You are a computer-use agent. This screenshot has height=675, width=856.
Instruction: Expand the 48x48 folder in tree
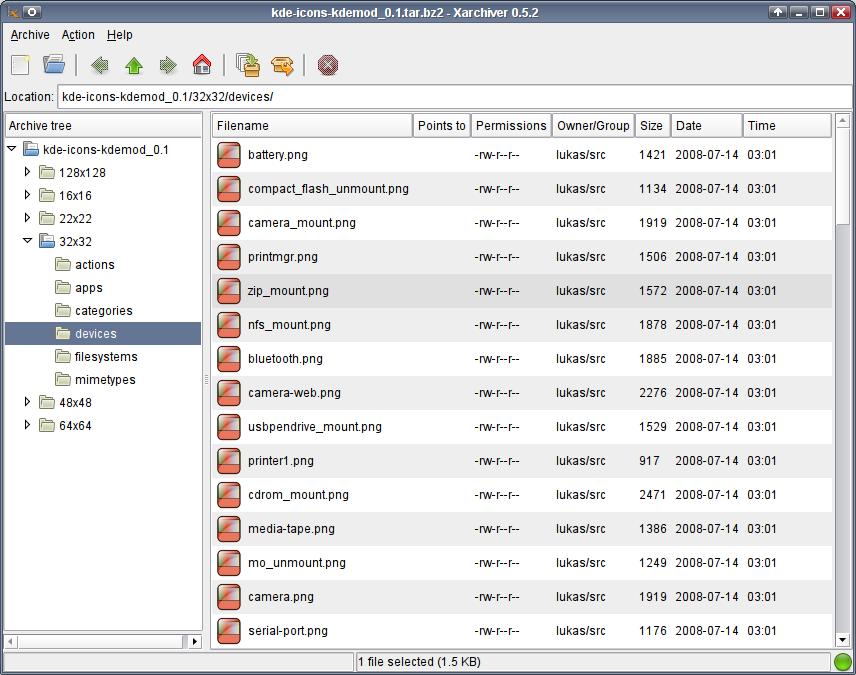point(28,402)
